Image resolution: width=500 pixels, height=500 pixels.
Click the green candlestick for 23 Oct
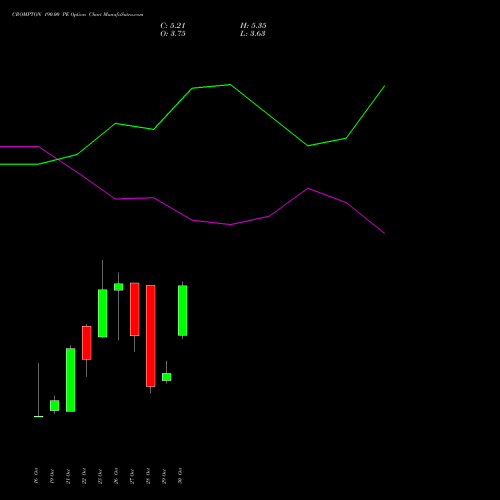click(103, 313)
